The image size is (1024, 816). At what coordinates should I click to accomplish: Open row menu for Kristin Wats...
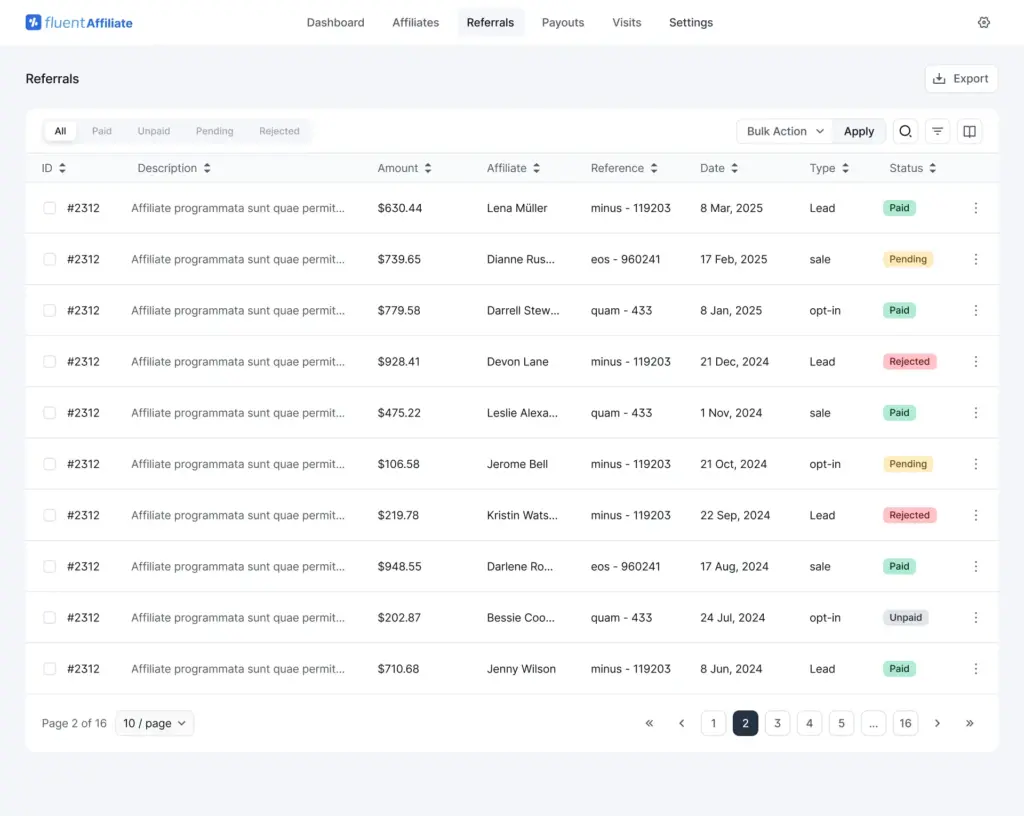(x=976, y=515)
